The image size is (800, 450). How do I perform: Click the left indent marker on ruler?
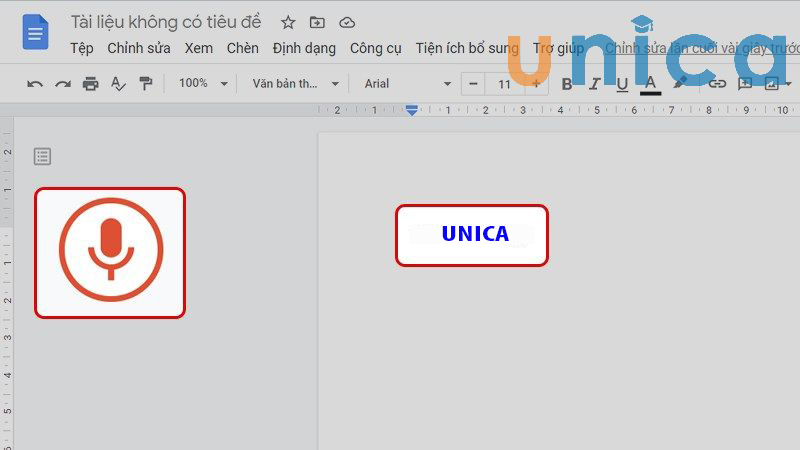click(412, 110)
